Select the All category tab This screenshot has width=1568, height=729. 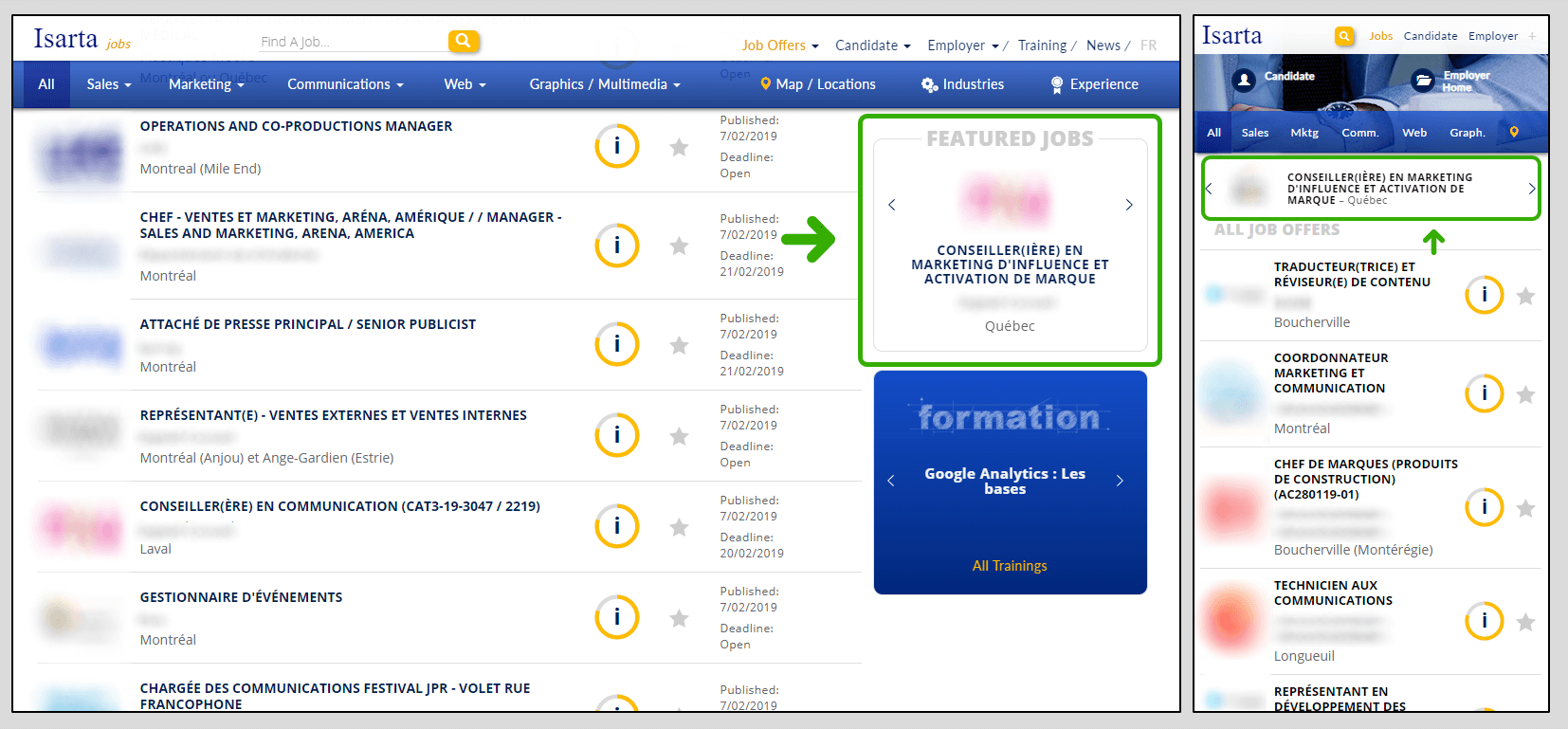46,84
